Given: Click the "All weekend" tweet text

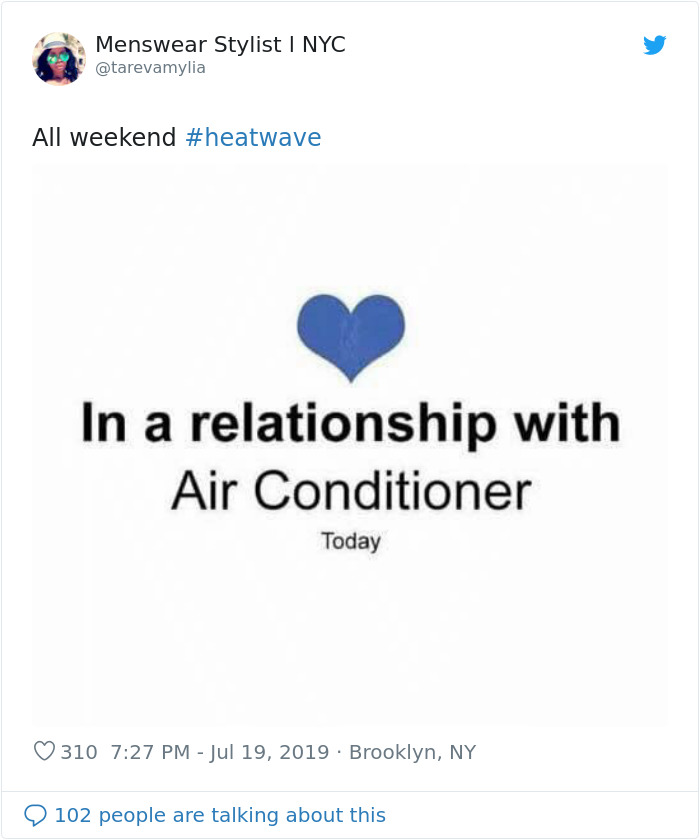Looking at the screenshot, I should pyautogui.click(x=104, y=138).
